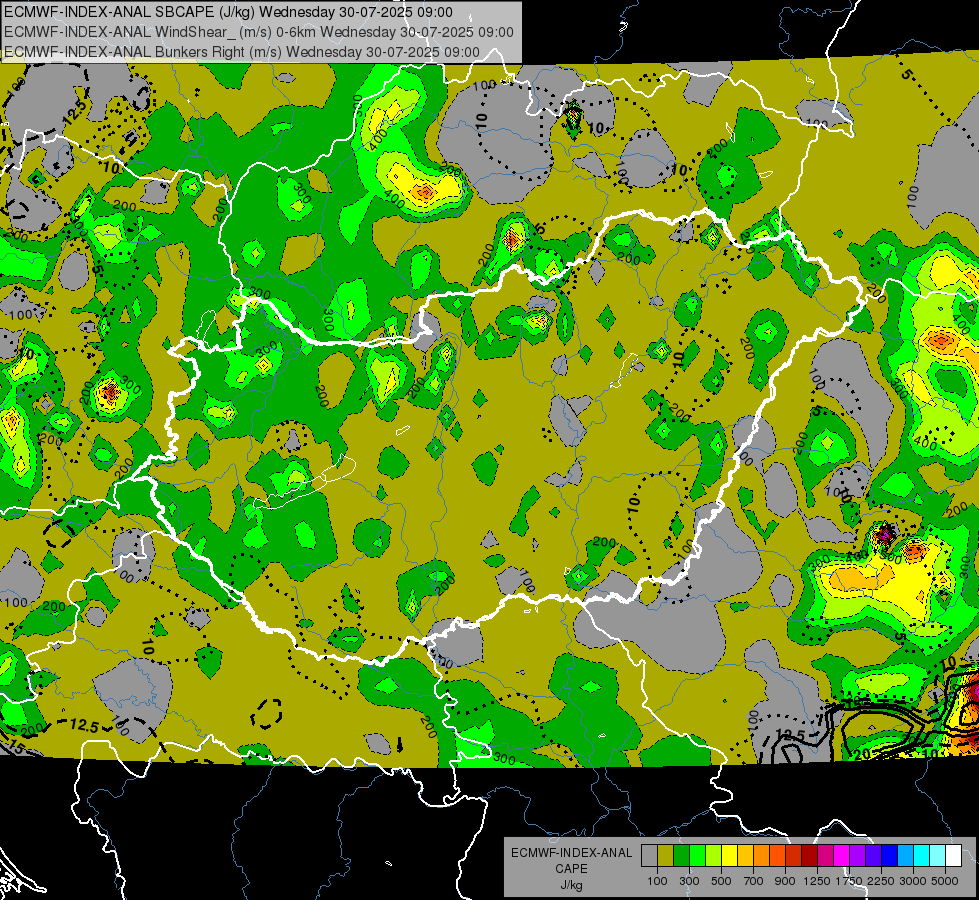Click the sky blue legend swatch
The height and width of the screenshot is (900, 979).
point(906,856)
